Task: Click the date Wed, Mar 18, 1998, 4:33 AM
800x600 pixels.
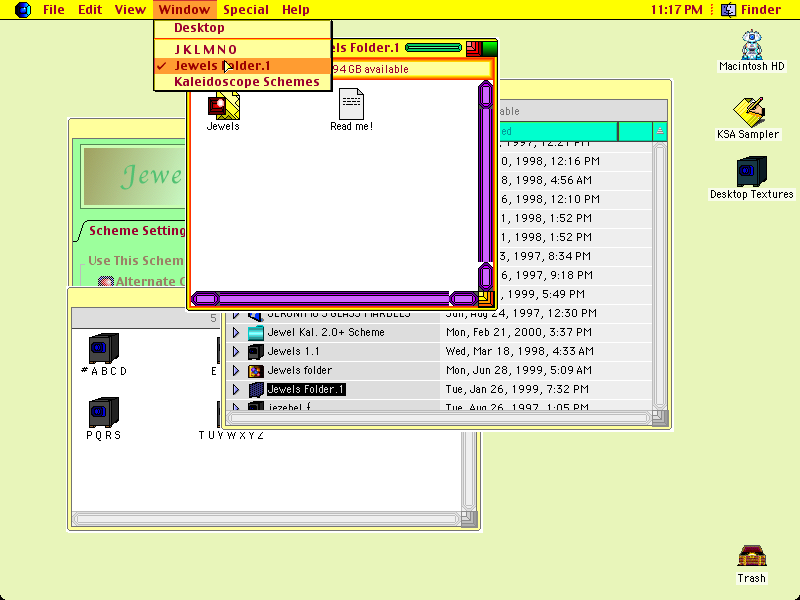Action: click(x=519, y=352)
